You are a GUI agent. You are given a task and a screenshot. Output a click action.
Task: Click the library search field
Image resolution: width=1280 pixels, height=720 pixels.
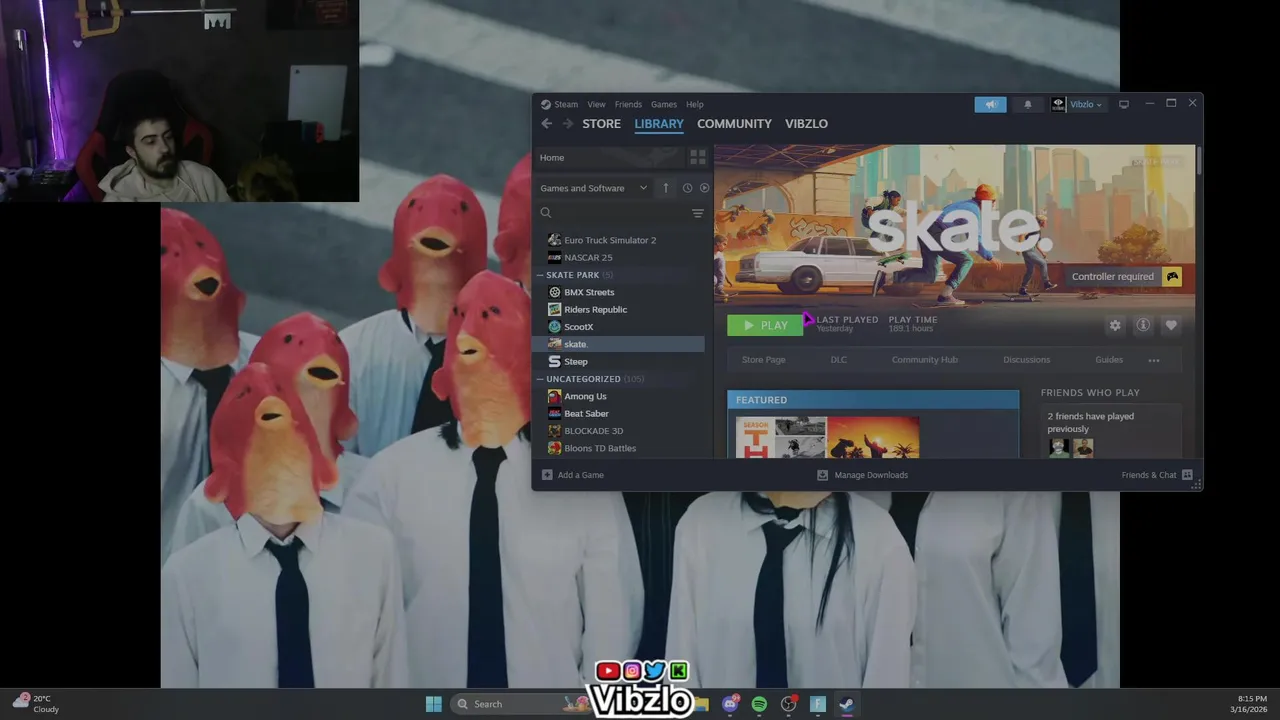(612, 213)
